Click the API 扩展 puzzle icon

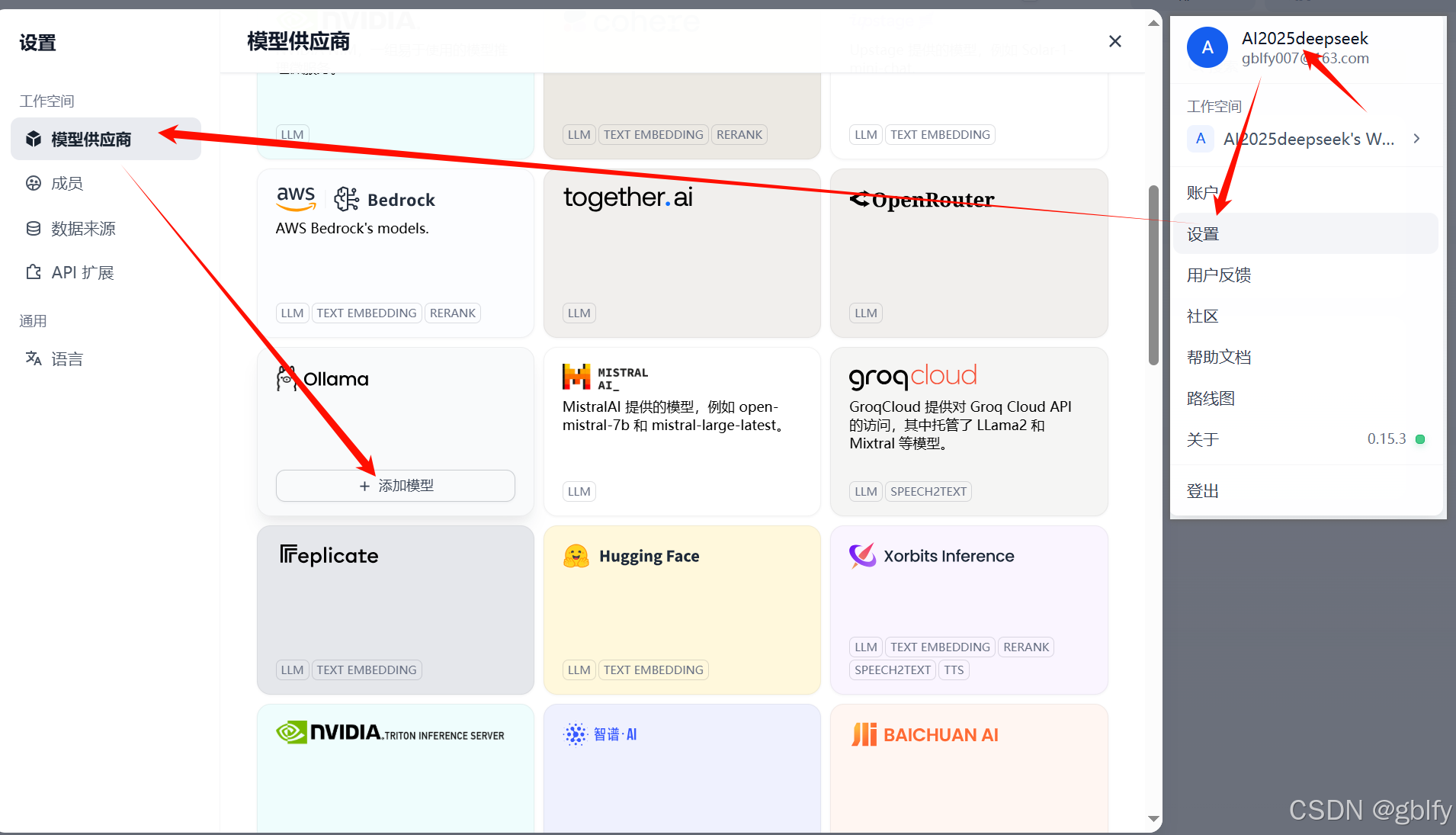coord(34,272)
